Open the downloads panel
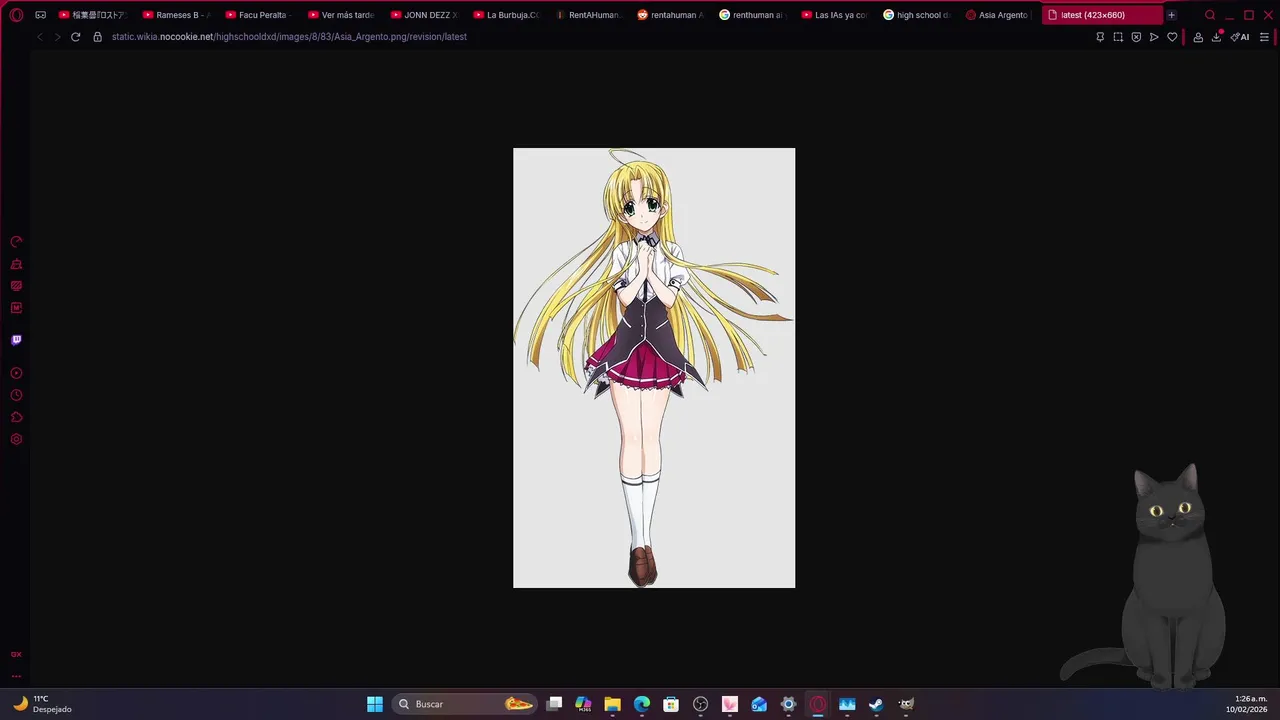The height and width of the screenshot is (720, 1280). [1217, 37]
